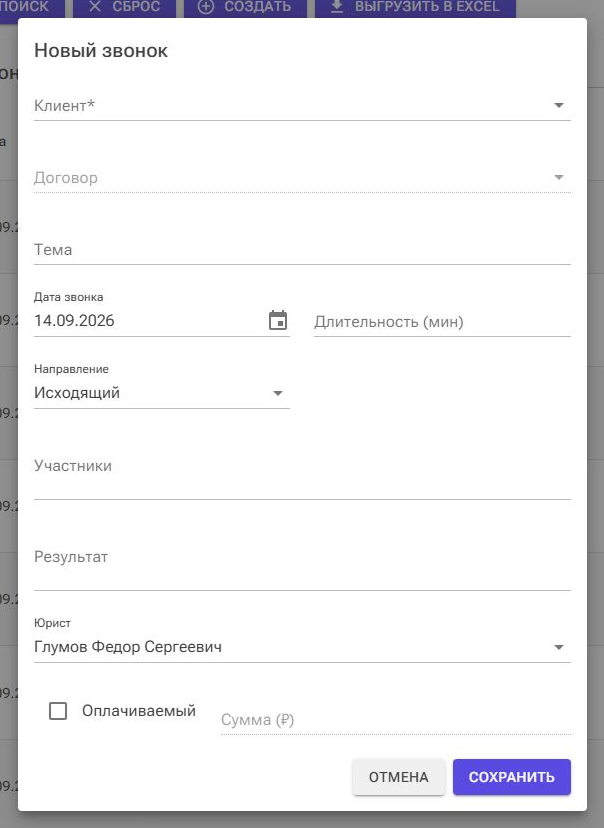Image resolution: width=604 pixels, height=828 pixels.
Task: Click the СБРОС button label
Action: click(136, 7)
